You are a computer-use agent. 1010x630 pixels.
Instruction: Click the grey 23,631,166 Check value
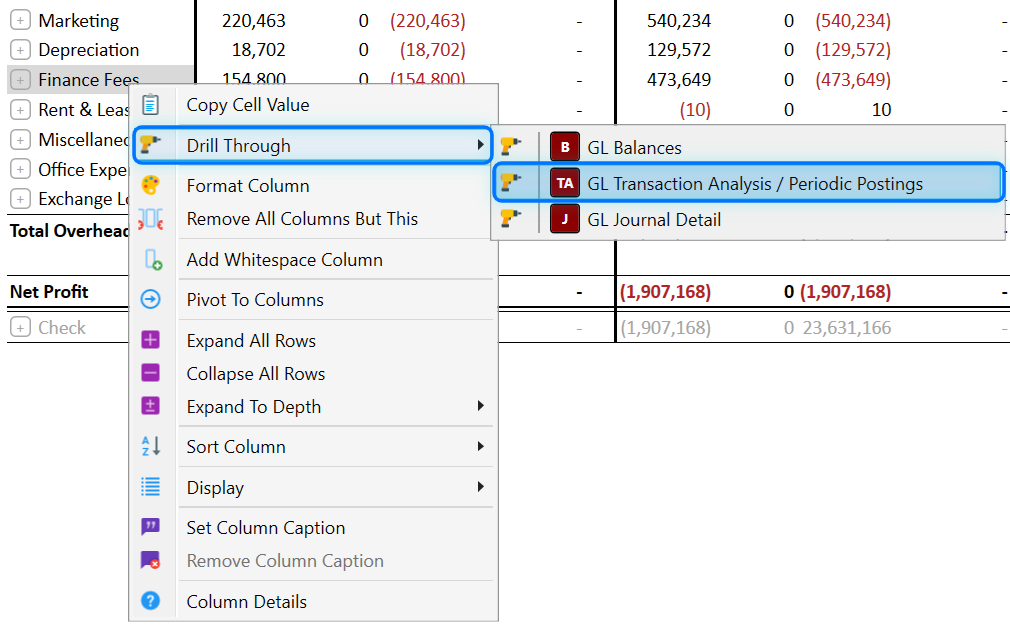[847, 328]
